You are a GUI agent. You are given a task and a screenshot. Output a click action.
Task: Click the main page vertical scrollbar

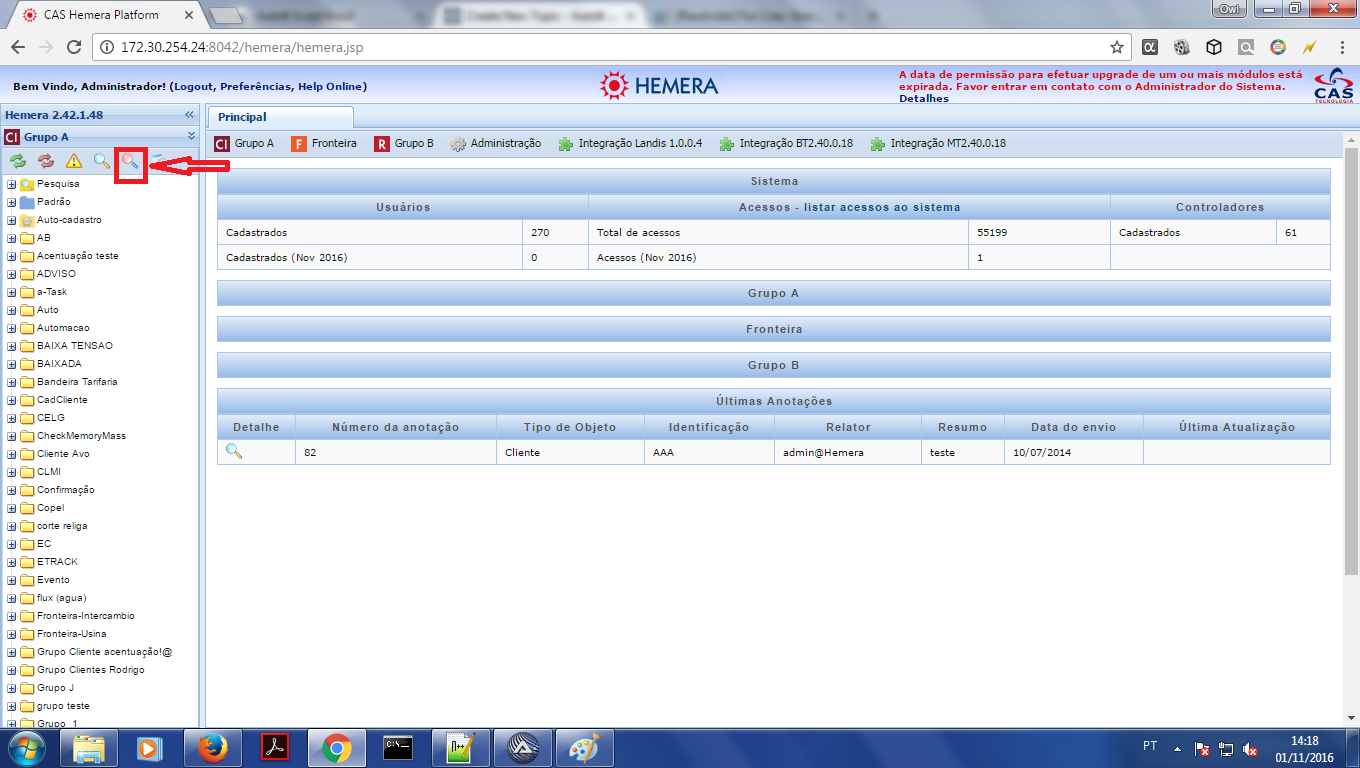coord(1351,360)
